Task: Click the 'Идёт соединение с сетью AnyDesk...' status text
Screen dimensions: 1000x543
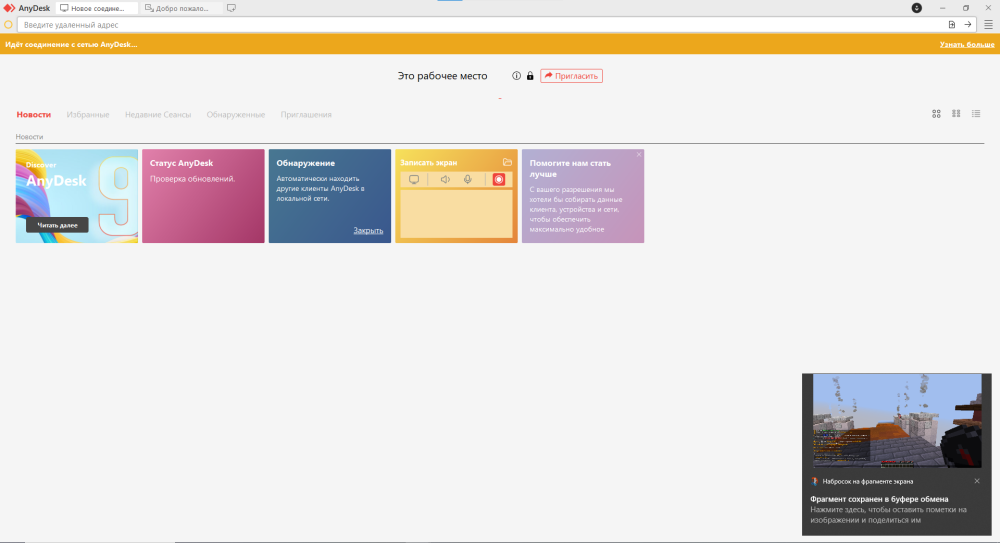Action: tap(71, 45)
